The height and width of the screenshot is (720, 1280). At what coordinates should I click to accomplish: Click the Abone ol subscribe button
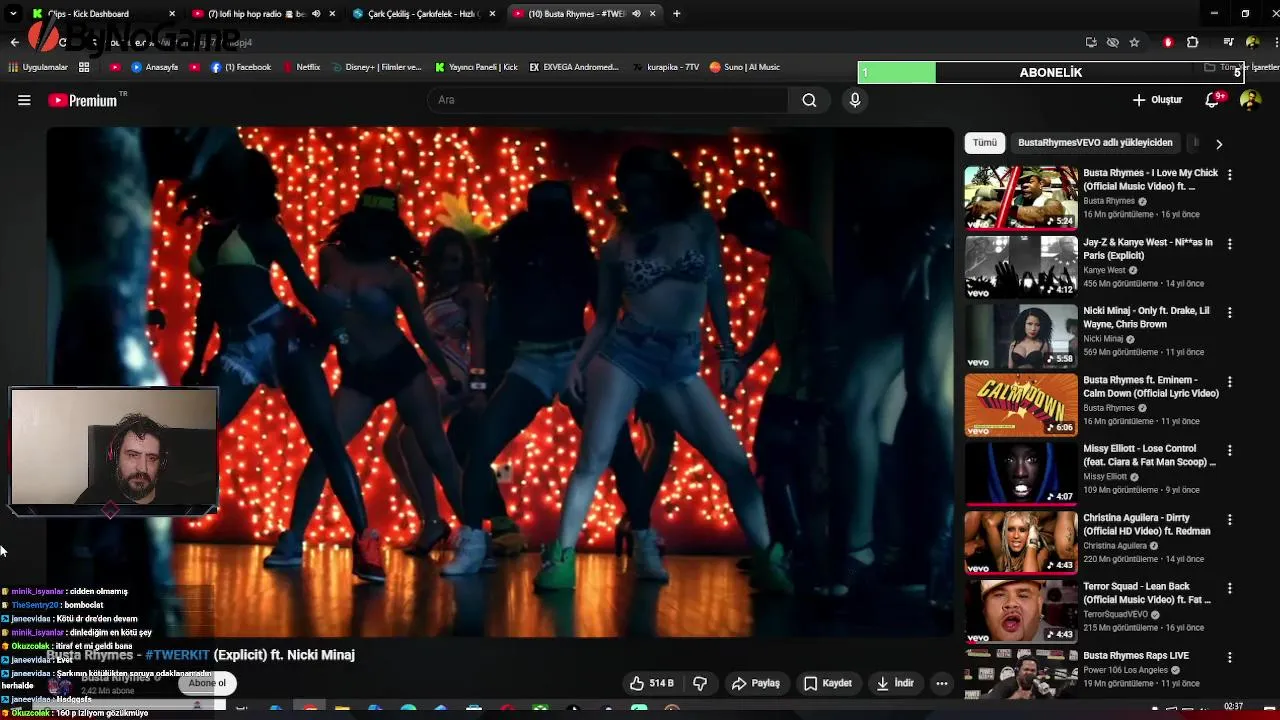click(207, 683)
